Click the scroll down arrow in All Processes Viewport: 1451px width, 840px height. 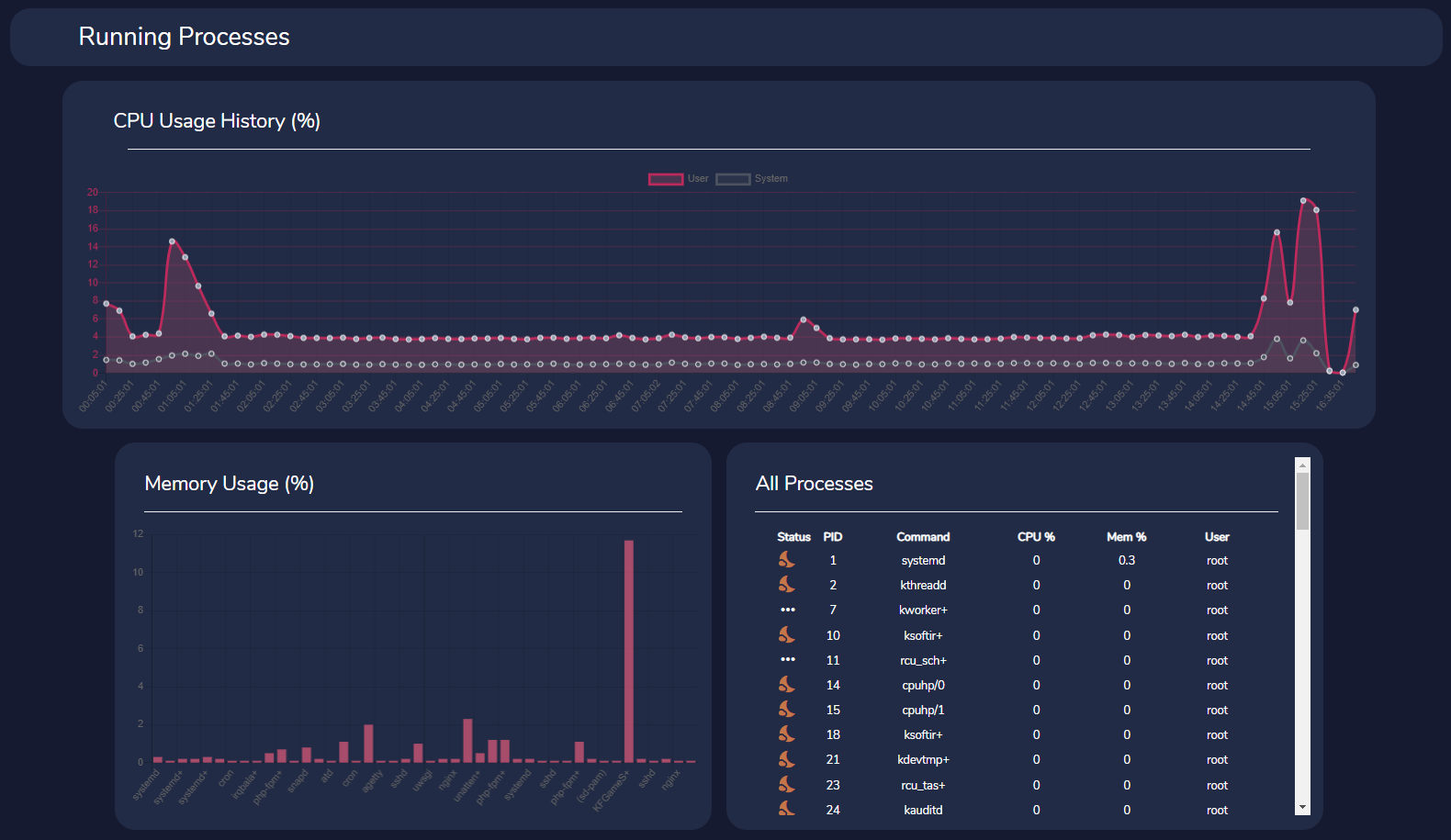[1302, 808]
